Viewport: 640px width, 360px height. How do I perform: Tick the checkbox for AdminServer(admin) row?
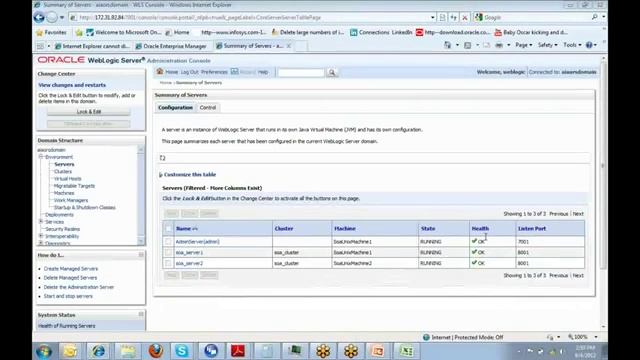pyautogui.click(x=168, y=242)
